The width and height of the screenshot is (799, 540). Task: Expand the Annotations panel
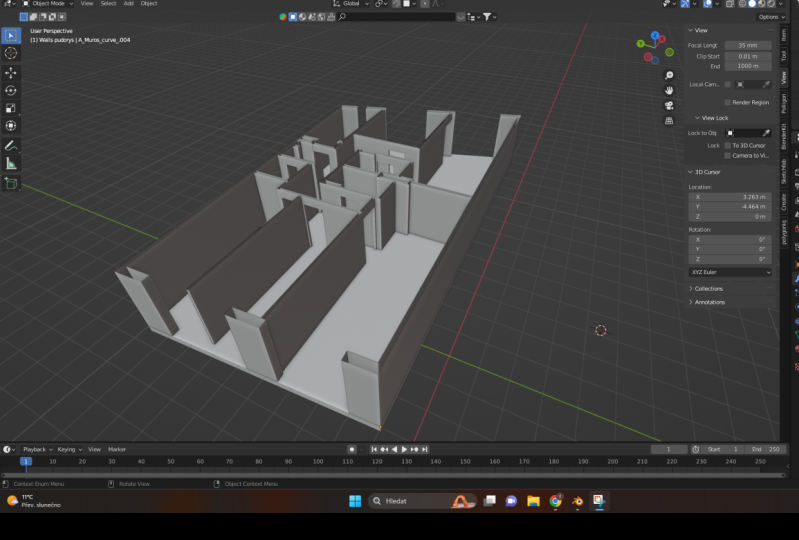(x=707, y=302)
